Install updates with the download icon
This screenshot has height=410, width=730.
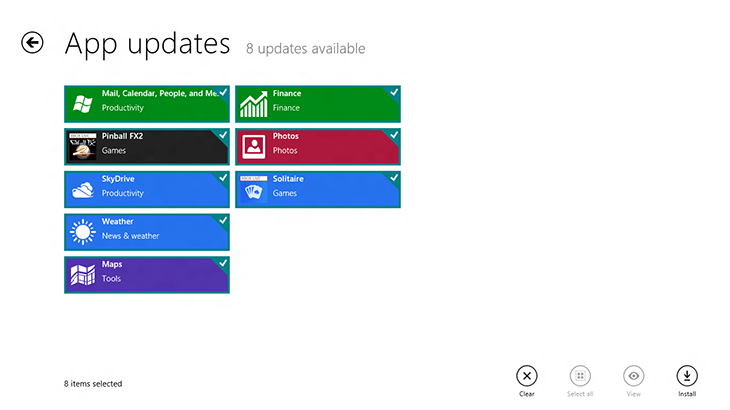pyautogui.click(x=687, y=376)
